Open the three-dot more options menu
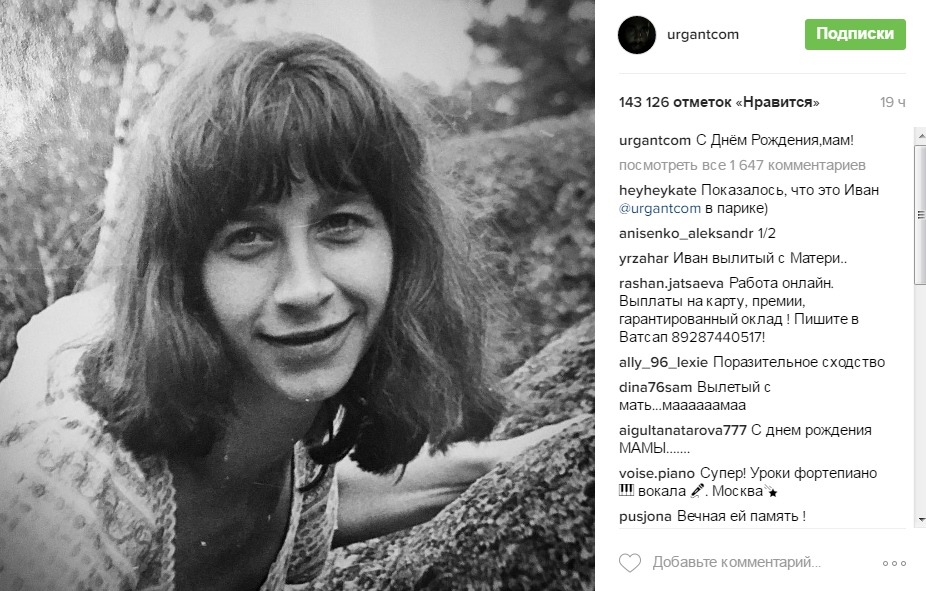The image size is (926, 591). pos(893,563)
